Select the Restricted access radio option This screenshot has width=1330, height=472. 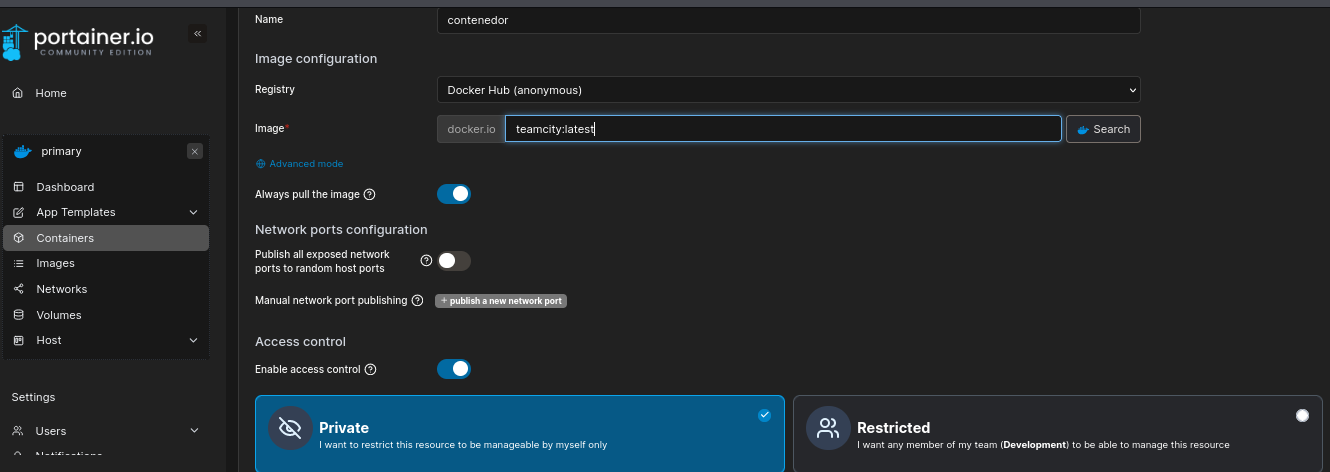click(1302, 415)
